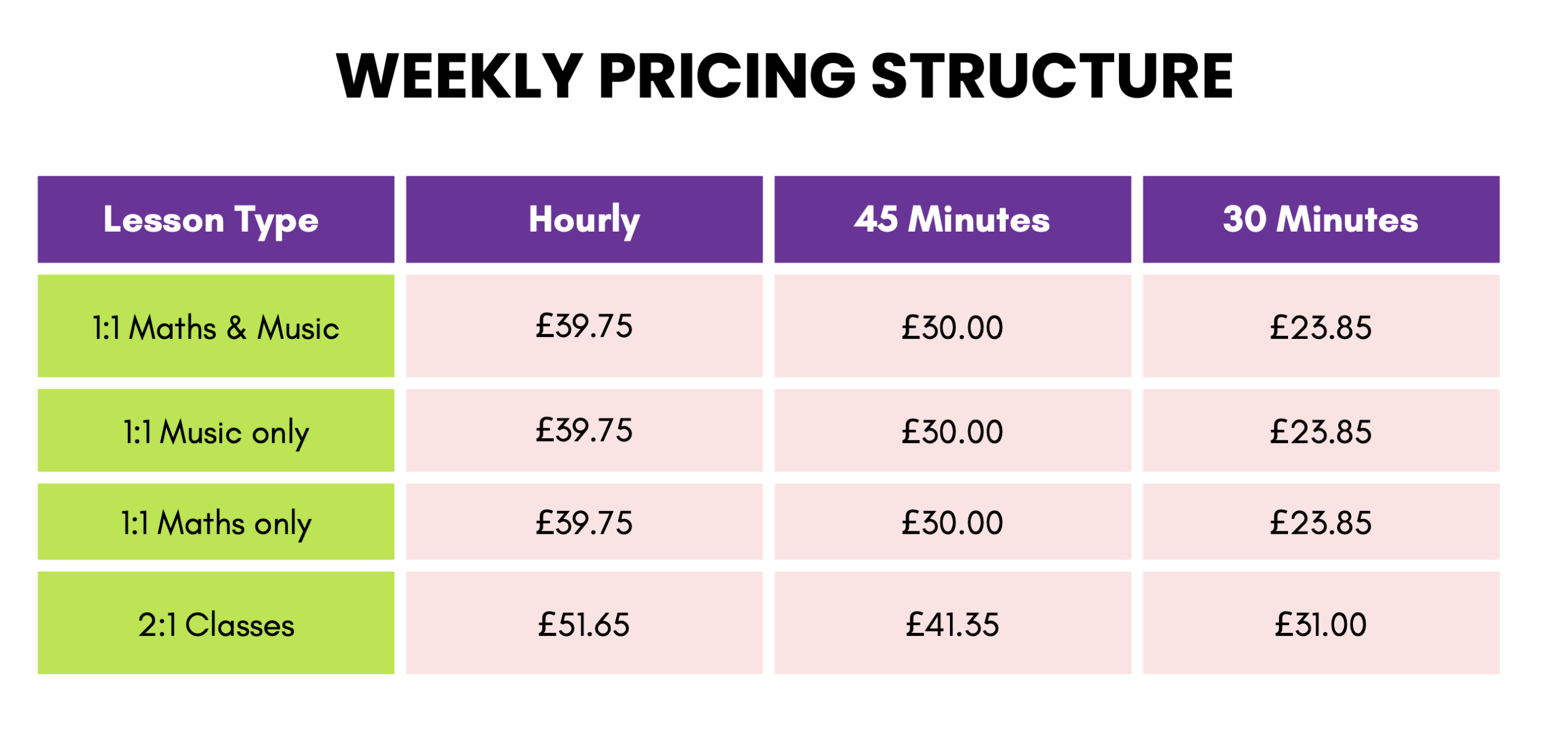Viewport: 1568px width, 742px height.
Task: Click the £51.65 hourly 2:1 Classes price
Action: (584, 624)
